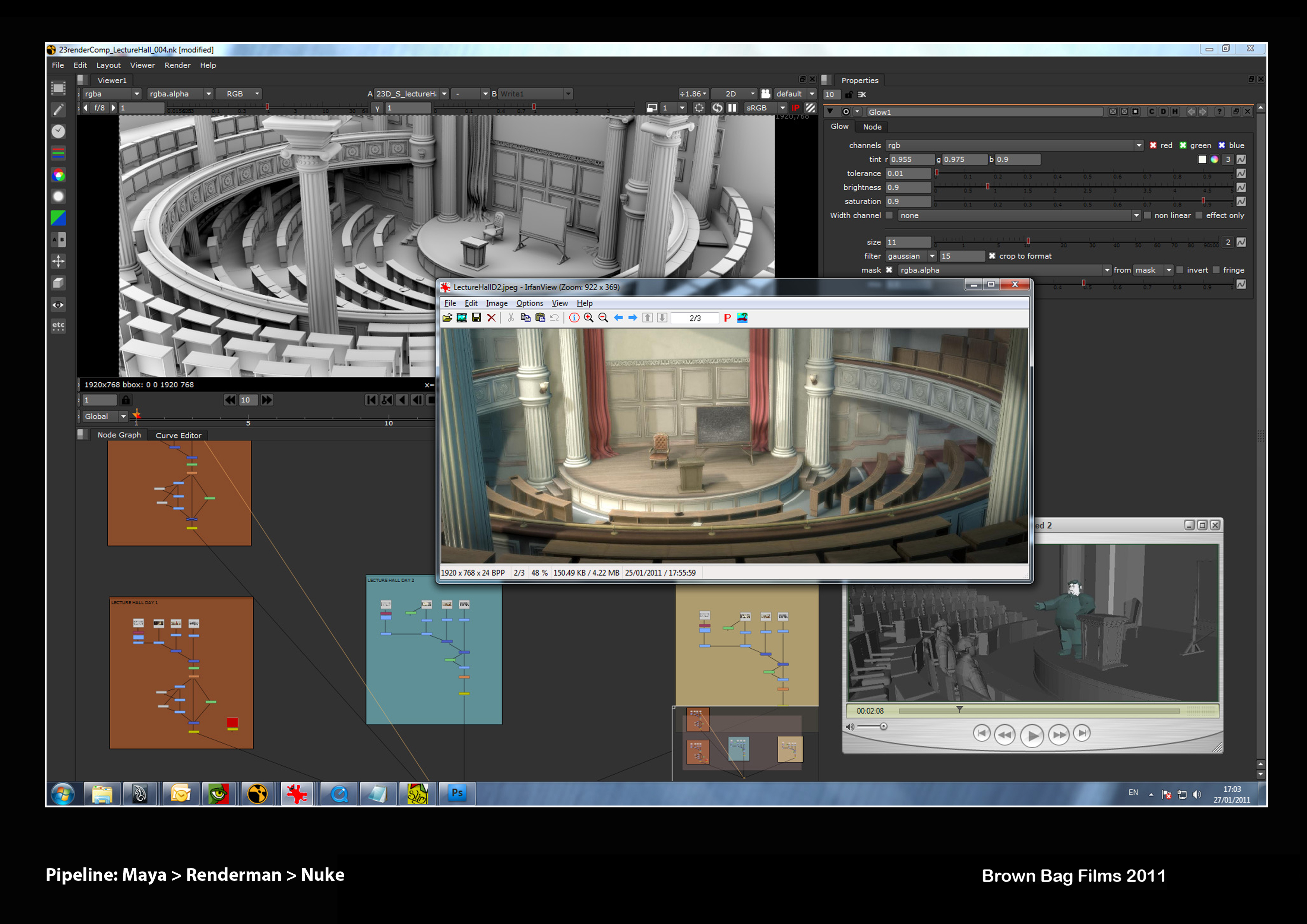Viewport: 1307px width, 924px height.
Task: Open the Color nodes toolbar icon
Action: tap(58, 175)
